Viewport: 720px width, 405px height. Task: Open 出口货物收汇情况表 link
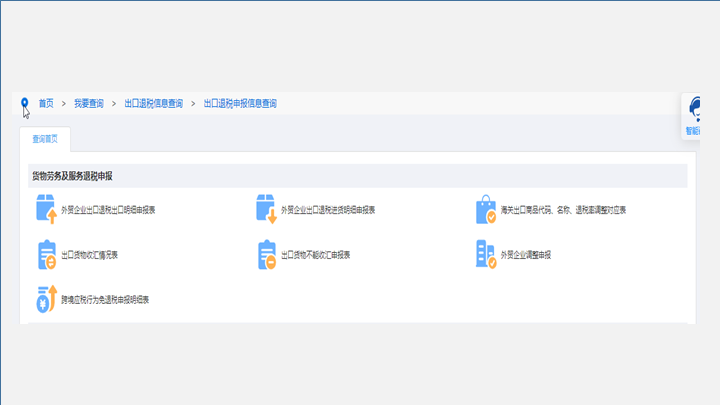click(90, 255)
